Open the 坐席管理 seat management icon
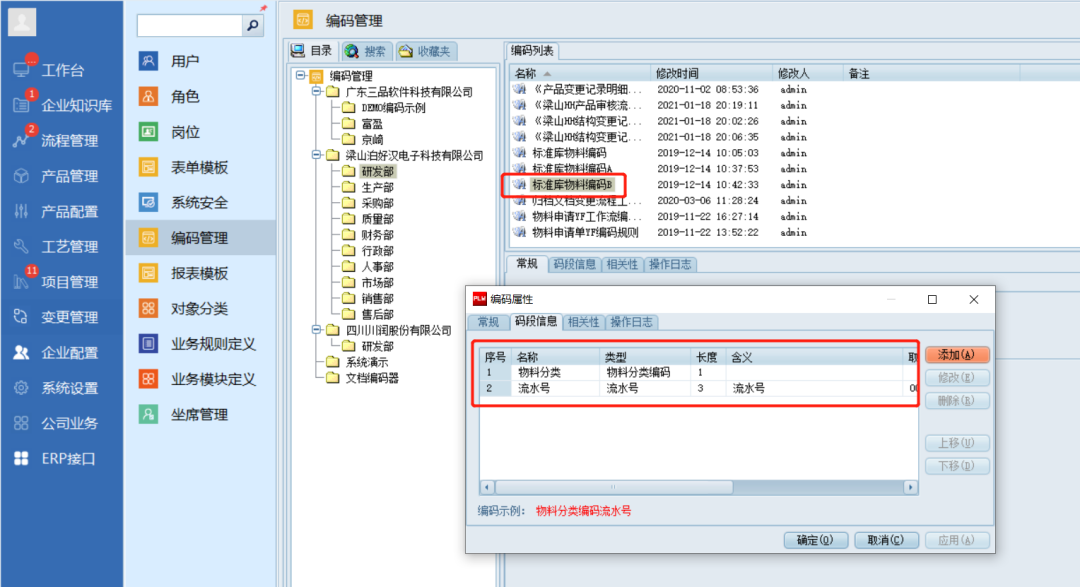1080x587 pixels. pyautogui.click(x=148, y=414)
